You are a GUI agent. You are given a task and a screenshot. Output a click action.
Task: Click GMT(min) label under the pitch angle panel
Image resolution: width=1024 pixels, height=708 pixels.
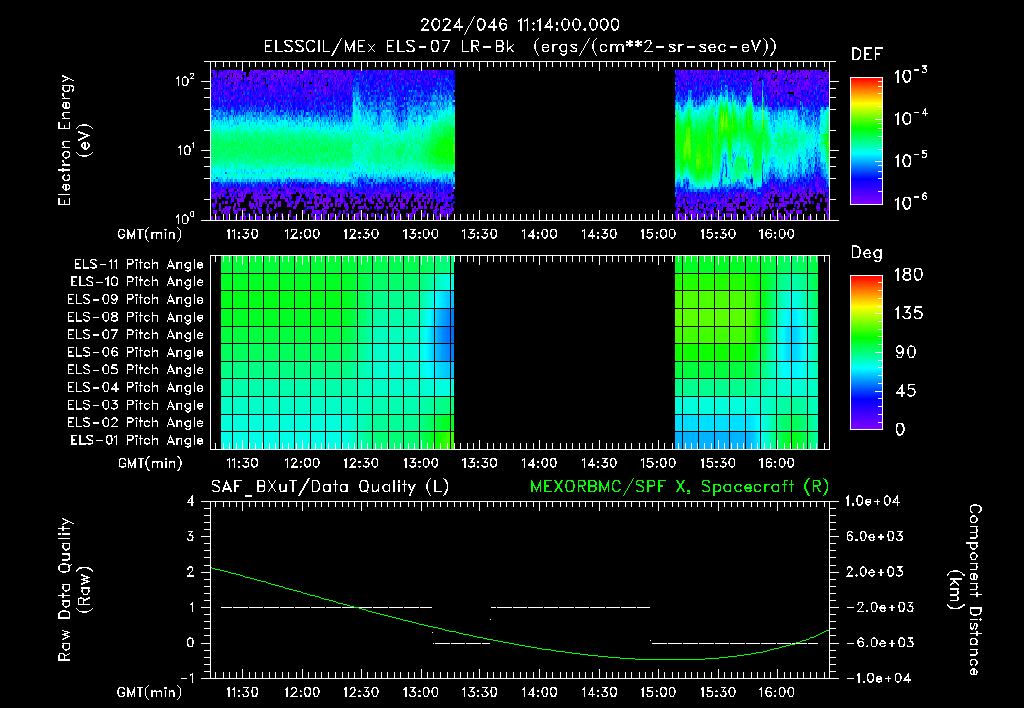coord(150,463)
